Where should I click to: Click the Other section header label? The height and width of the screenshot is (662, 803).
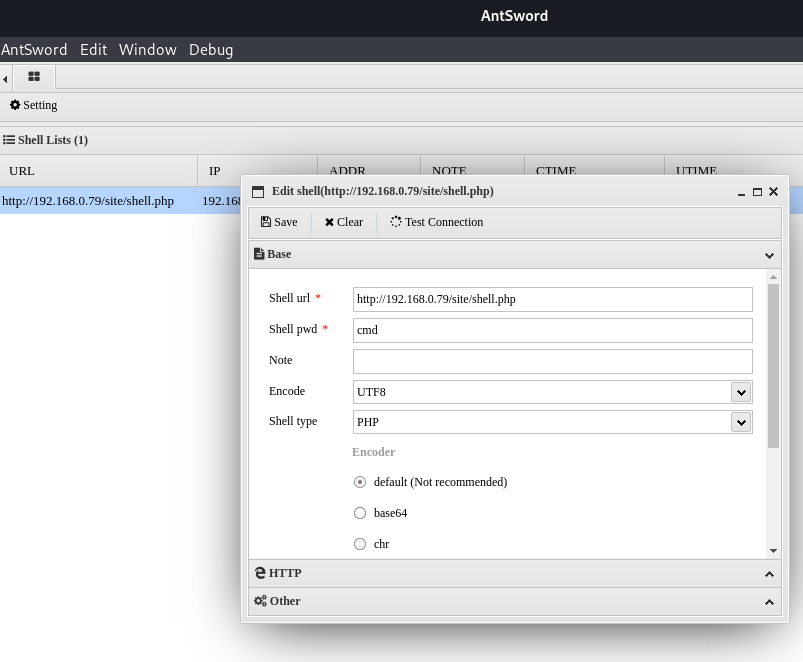(x=285, y=601)
